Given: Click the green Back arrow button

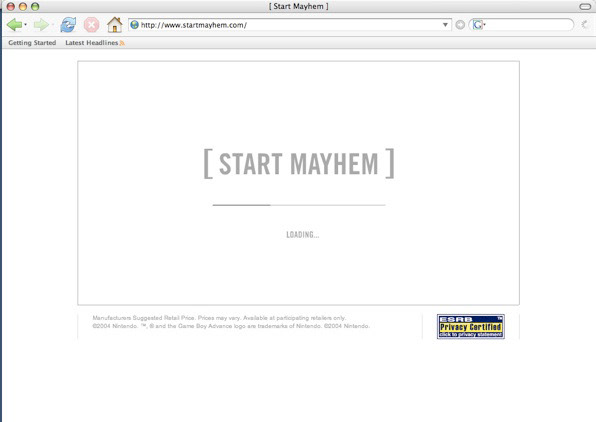Looking at the screenshot, I should click(x=14, y=25).
